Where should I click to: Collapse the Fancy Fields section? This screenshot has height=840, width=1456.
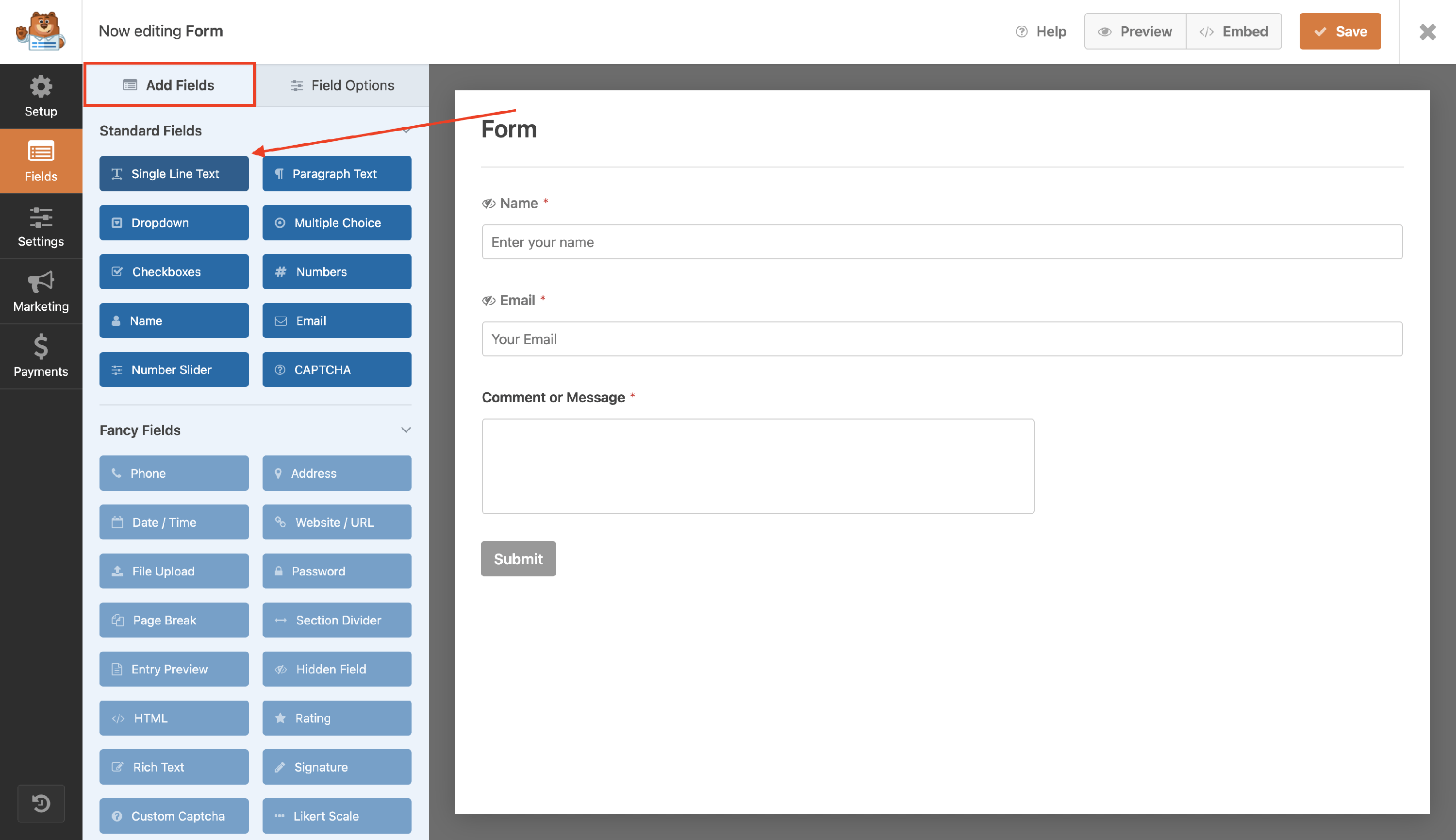(406, 430)
